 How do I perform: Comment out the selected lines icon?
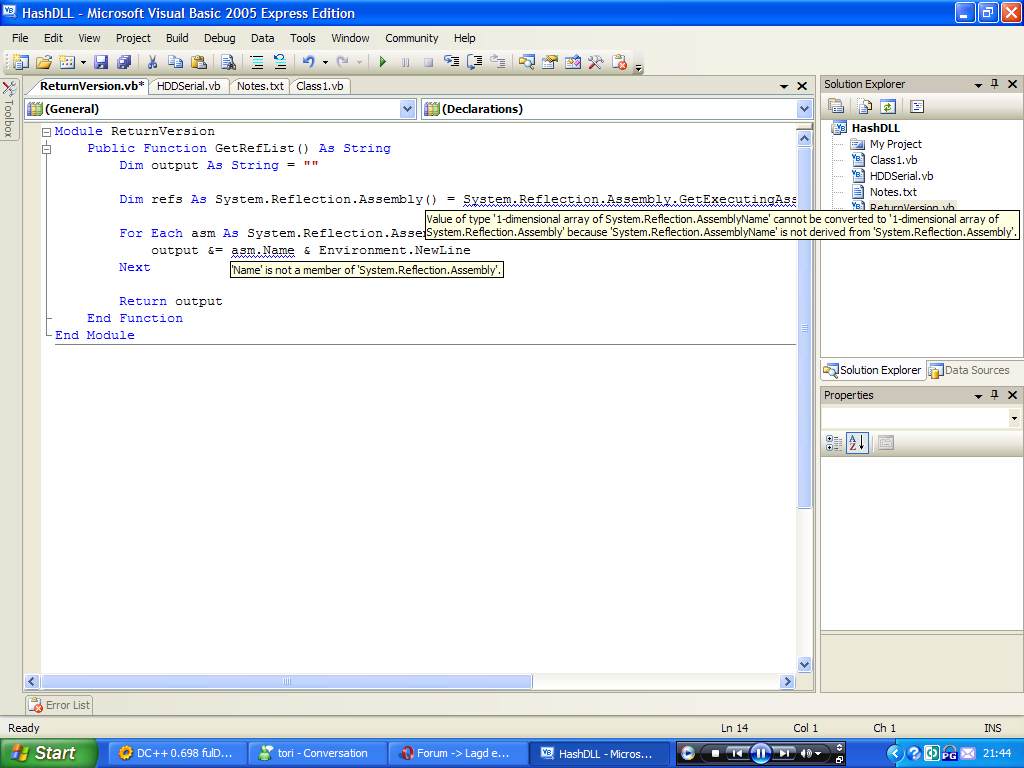coord(257,62)
